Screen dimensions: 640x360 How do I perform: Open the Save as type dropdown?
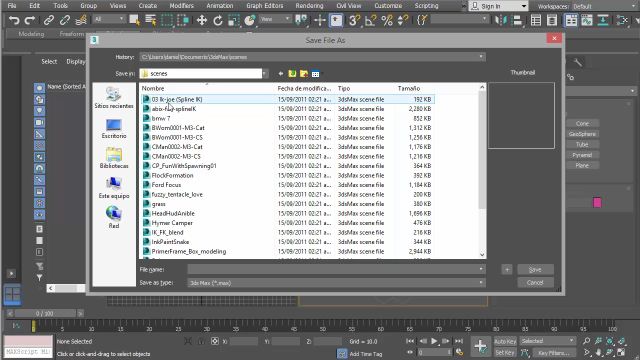pyautogui.click(x=336, y=282)
